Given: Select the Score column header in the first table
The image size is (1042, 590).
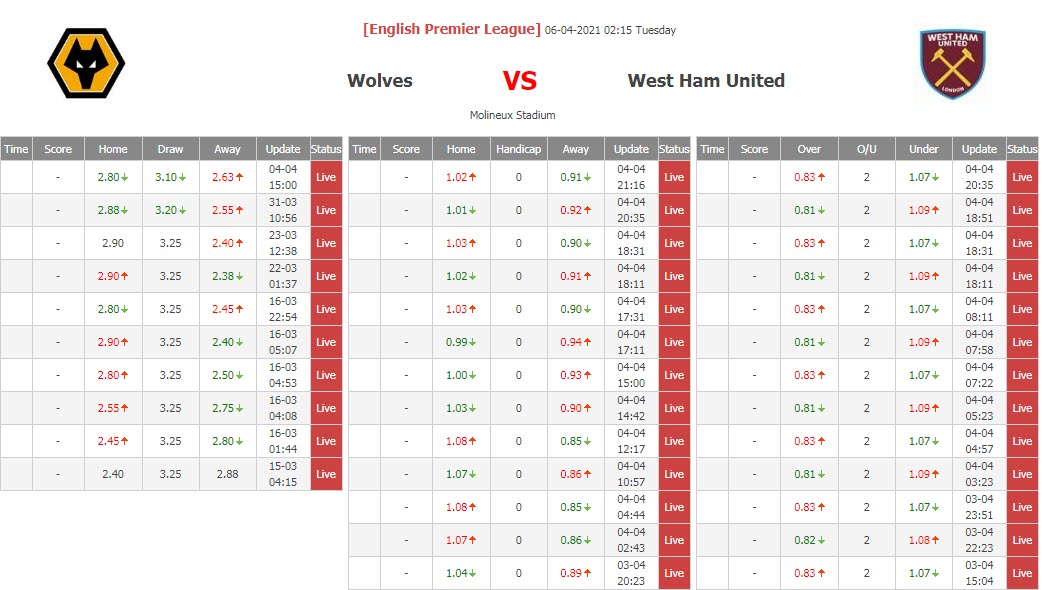Looking at the screenshot, I should [x=57, y=147].
